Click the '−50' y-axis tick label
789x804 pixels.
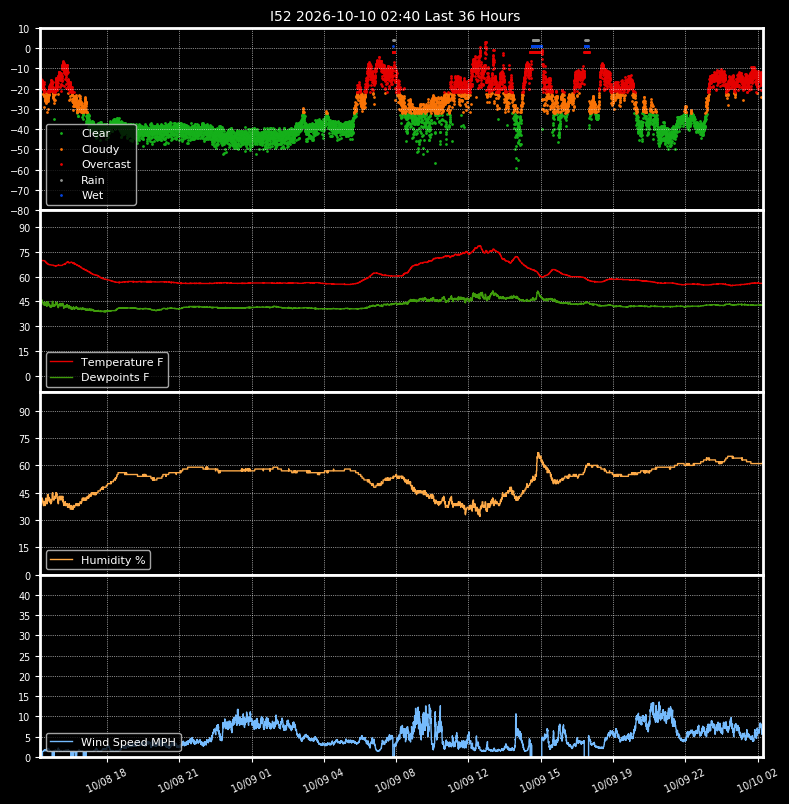20,150
